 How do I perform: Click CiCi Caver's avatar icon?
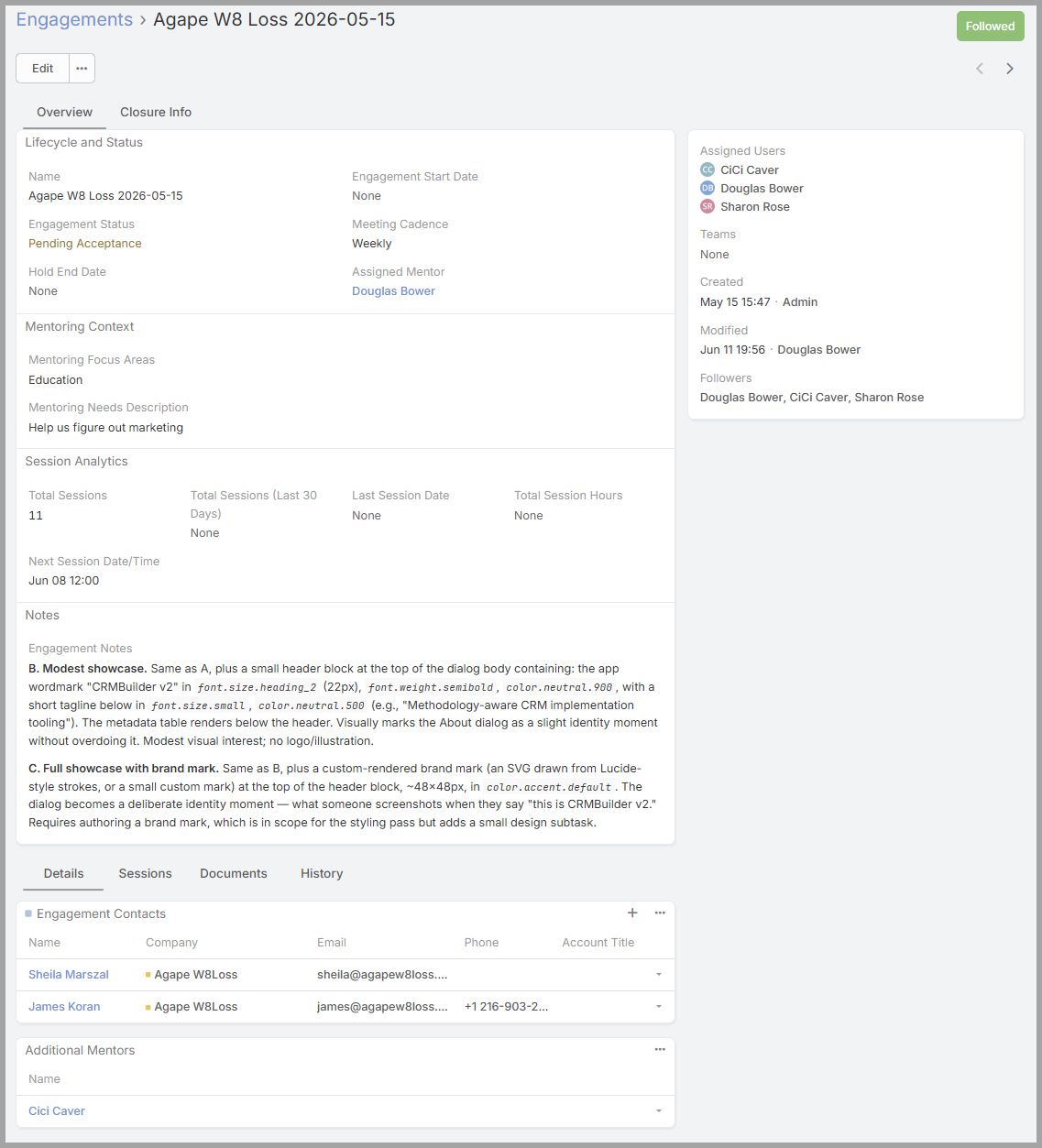click(707, 169)
